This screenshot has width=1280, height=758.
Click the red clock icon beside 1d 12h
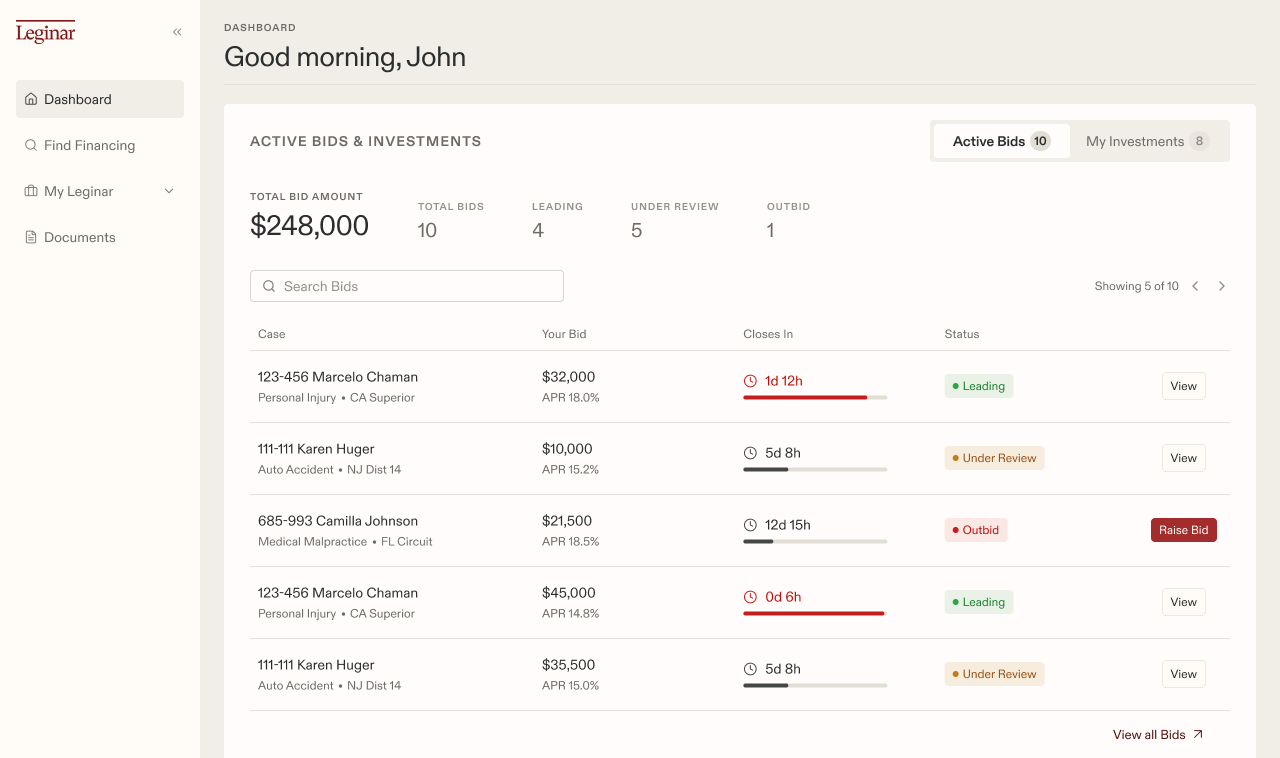coord(751,381)
